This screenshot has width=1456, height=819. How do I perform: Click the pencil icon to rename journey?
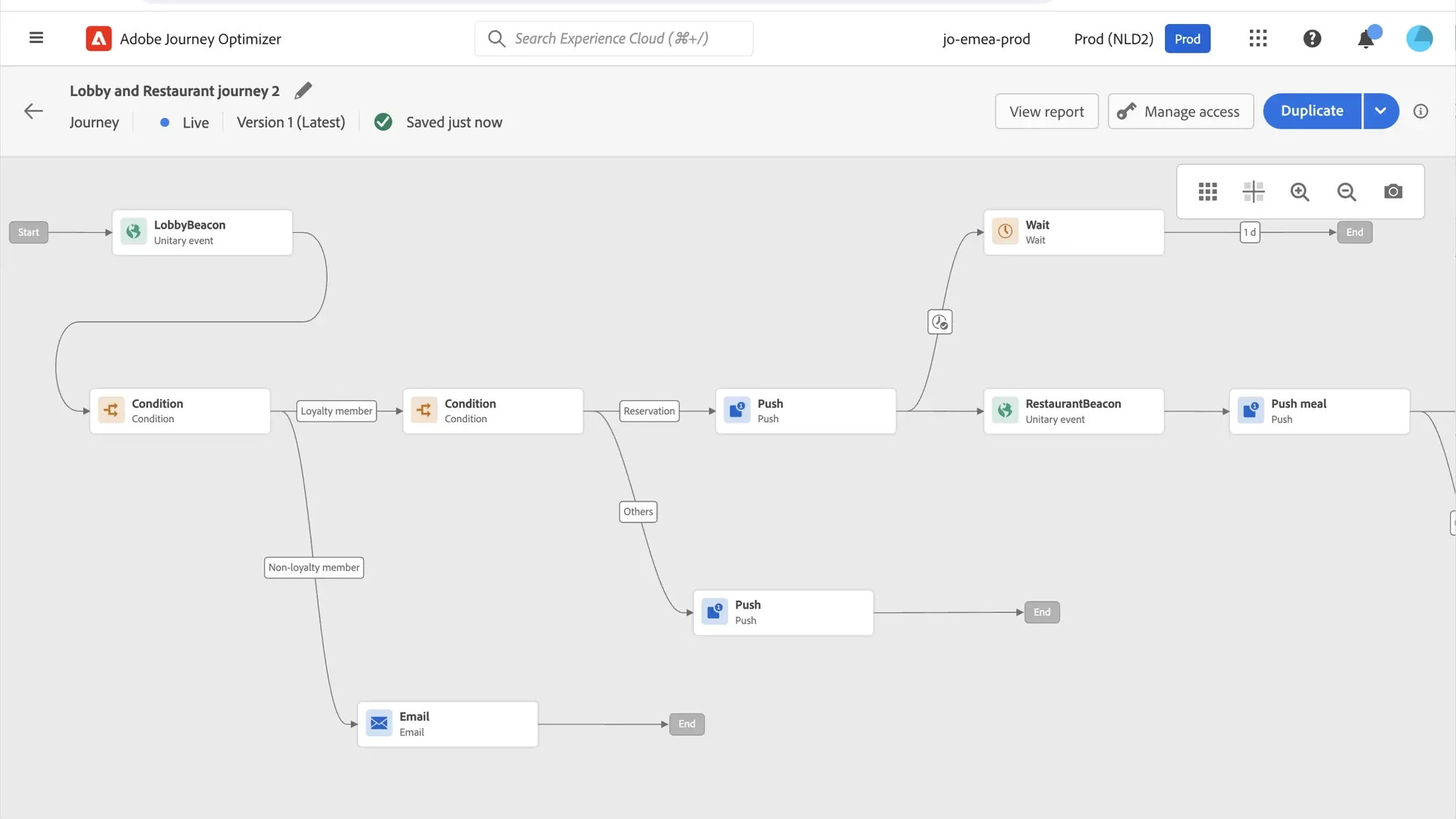coord(303,90)
